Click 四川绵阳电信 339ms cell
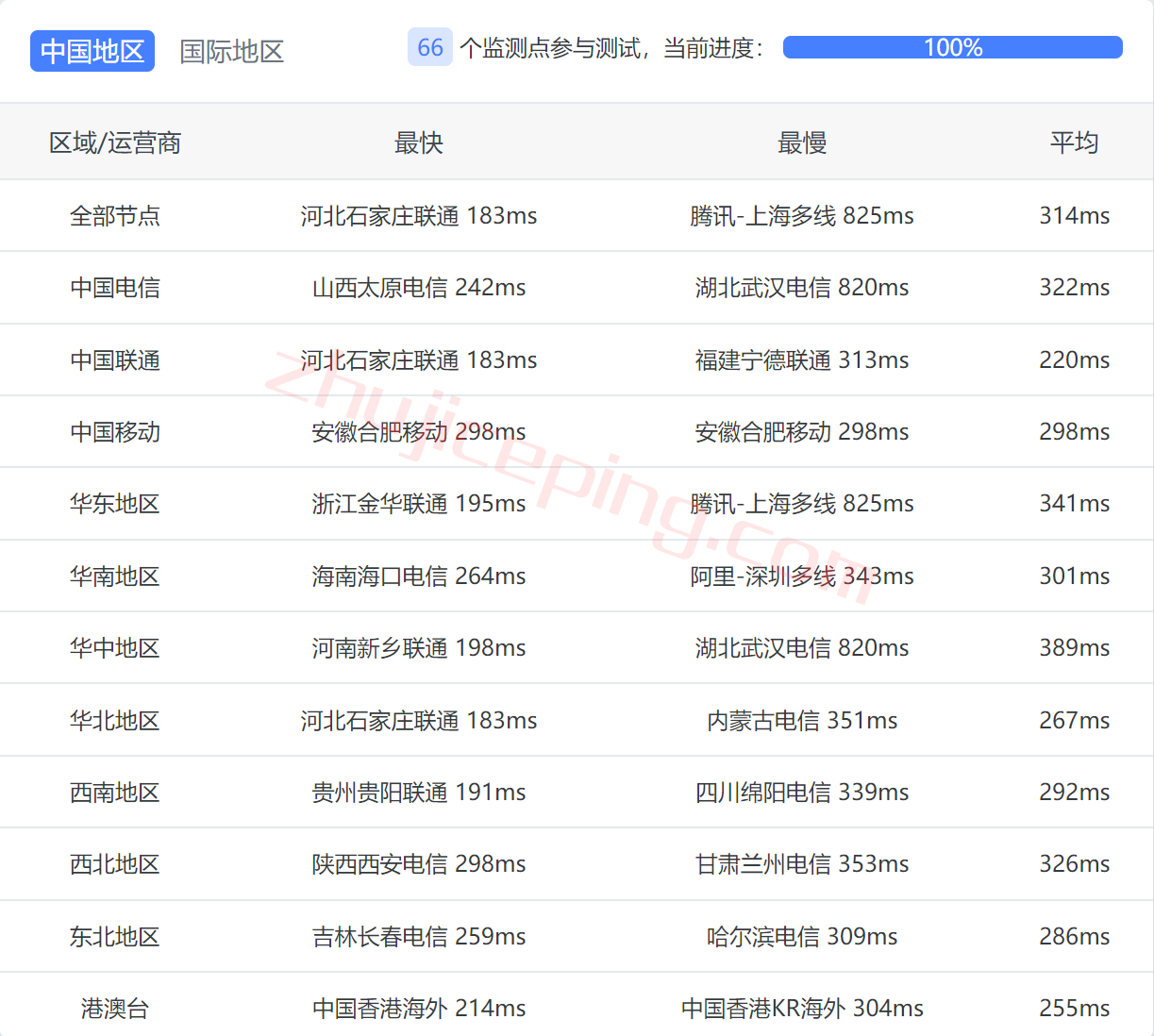Screen dimensions: 1154x1036 point(802,792)
